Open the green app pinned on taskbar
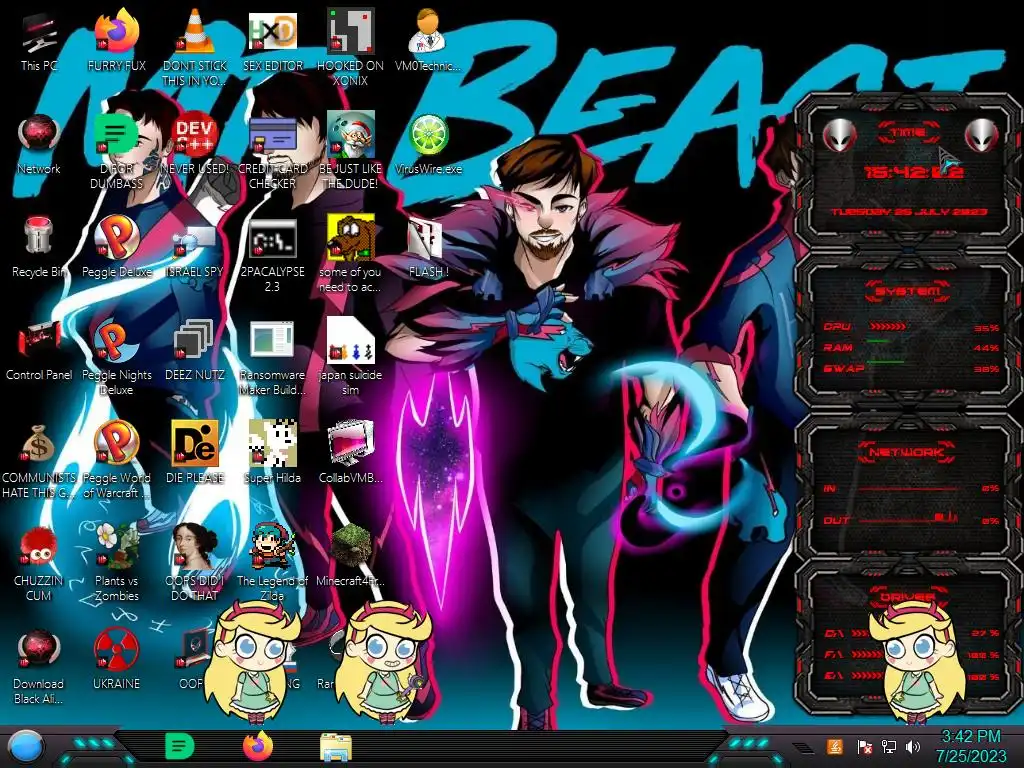Image resolution: width=1024 pixels, height=768 pixels. (180, 746)
